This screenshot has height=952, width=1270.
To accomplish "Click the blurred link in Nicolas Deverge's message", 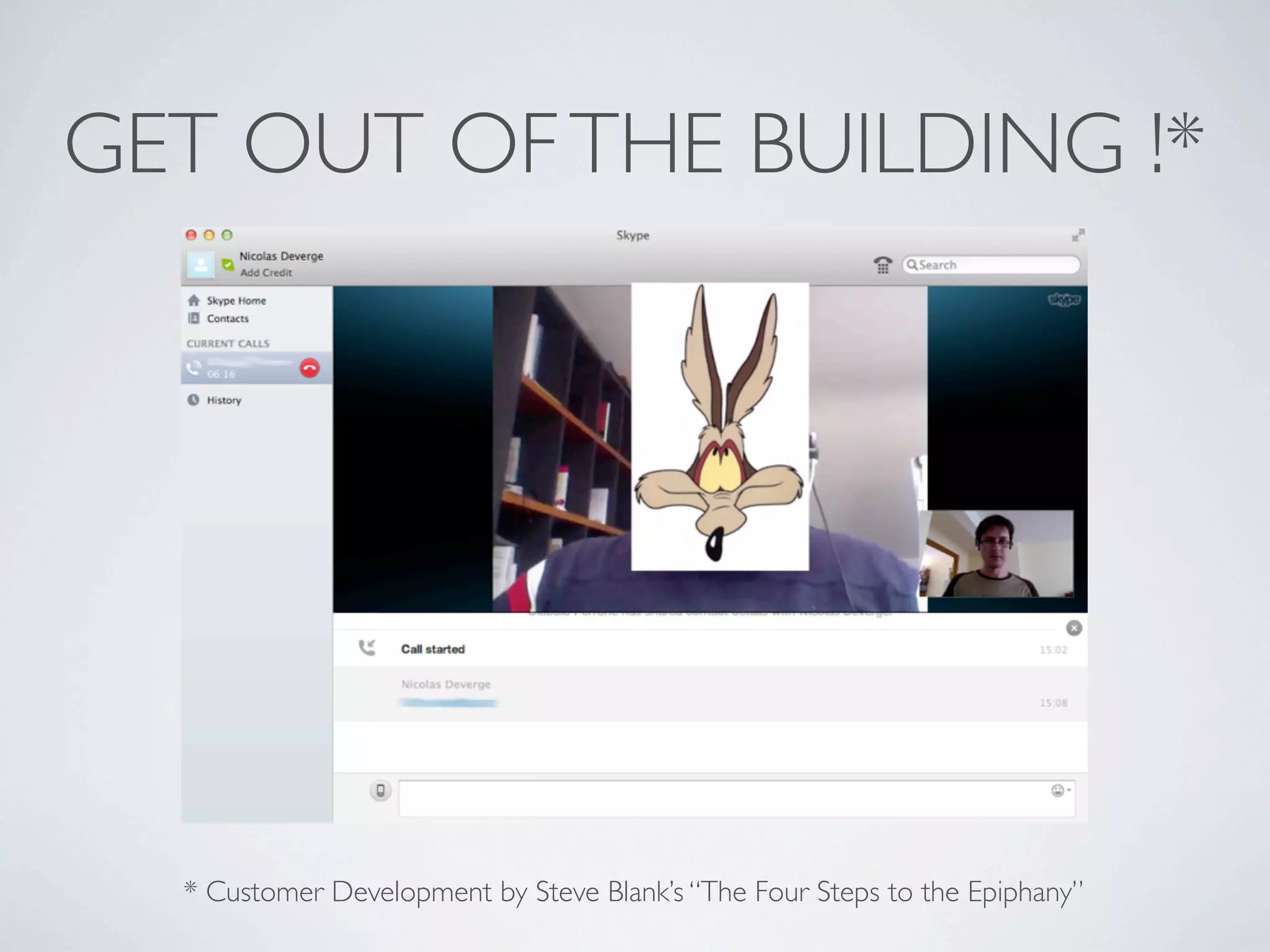I will [x=449, y=702].
